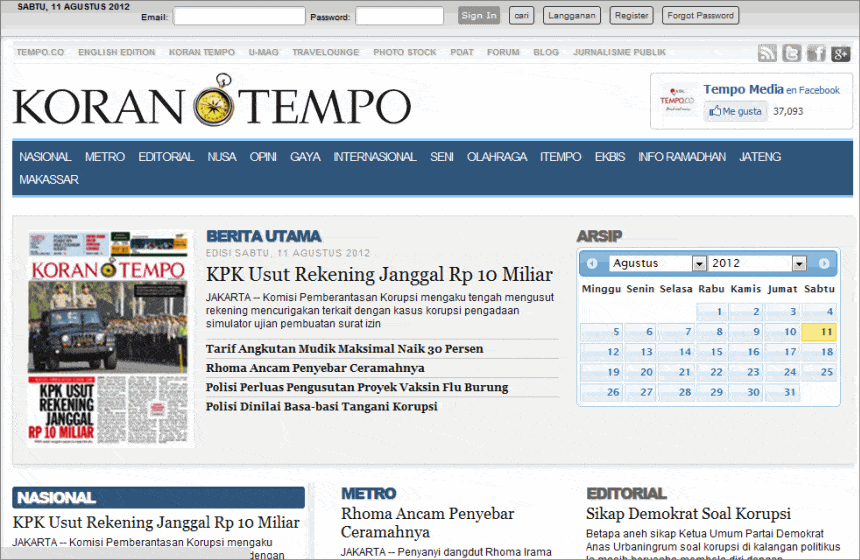Open Rhoma Ancam Penyebar headline under METRO
The width and height of the screenshot is (860, 560).
pos(427,523)
